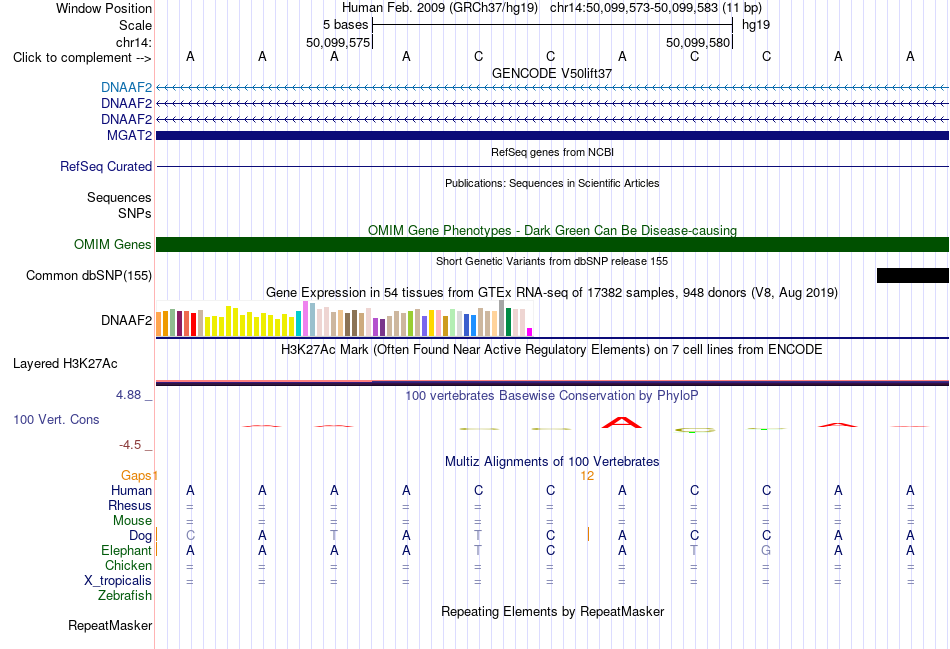Click the light-blue DNAAF2 transcript label

[126, 87]
